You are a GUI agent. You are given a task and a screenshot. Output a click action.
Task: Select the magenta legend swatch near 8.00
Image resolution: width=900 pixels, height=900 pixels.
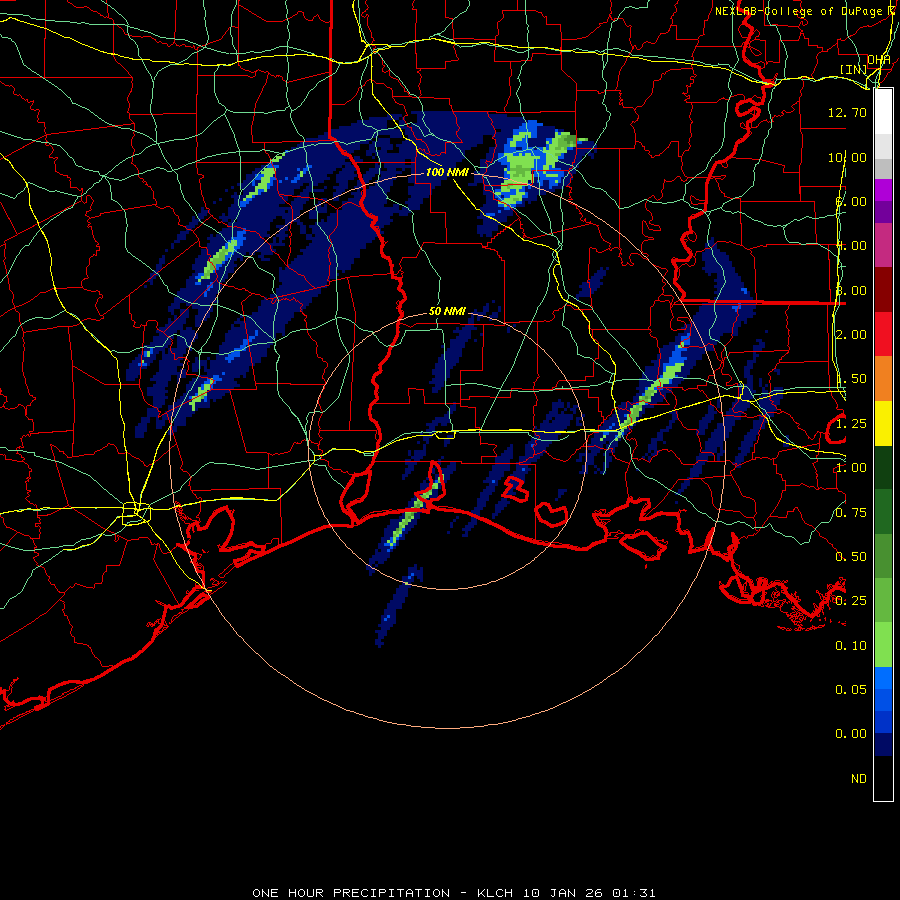pos(883,190)
